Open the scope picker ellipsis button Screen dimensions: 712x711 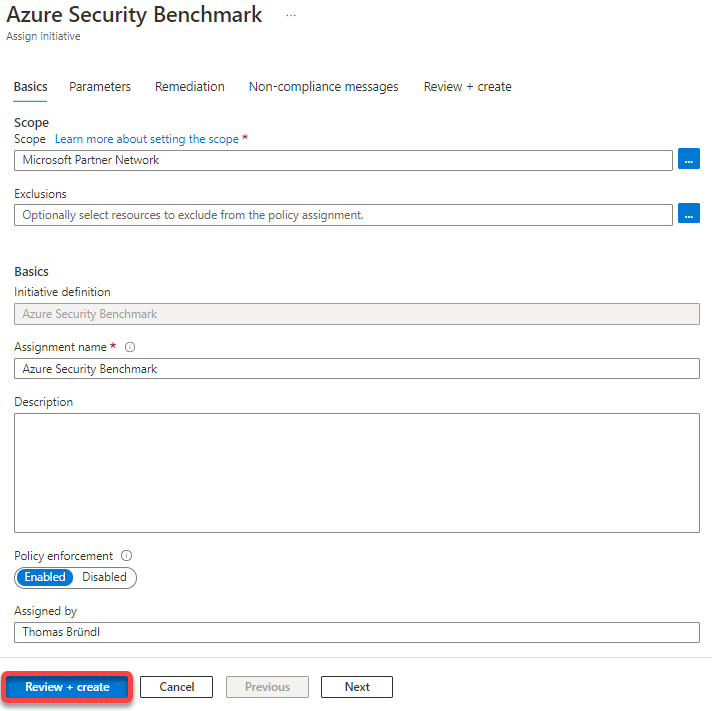click(x=688, y=159)
